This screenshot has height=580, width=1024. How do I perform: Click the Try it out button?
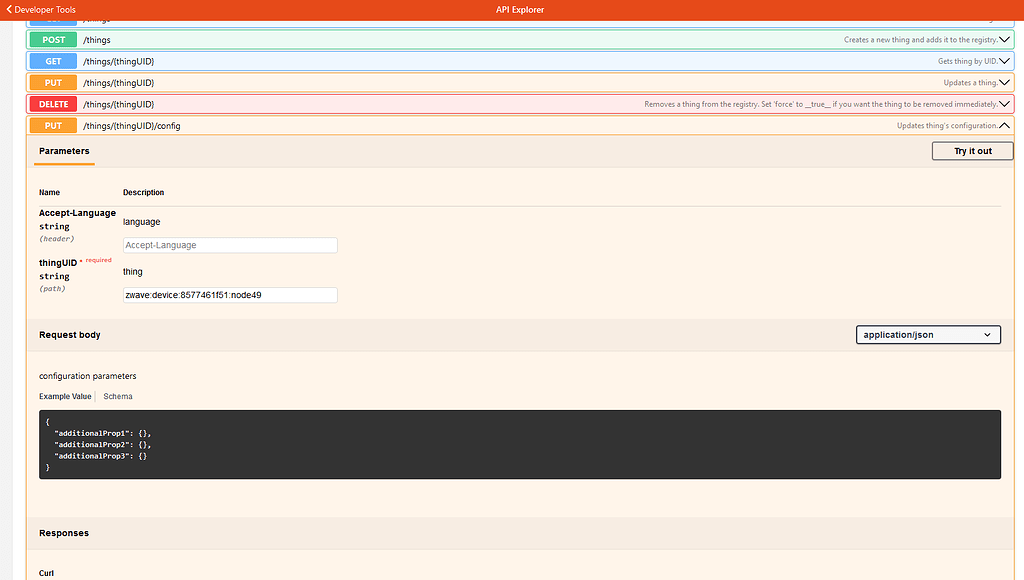(x=971, y=151)
